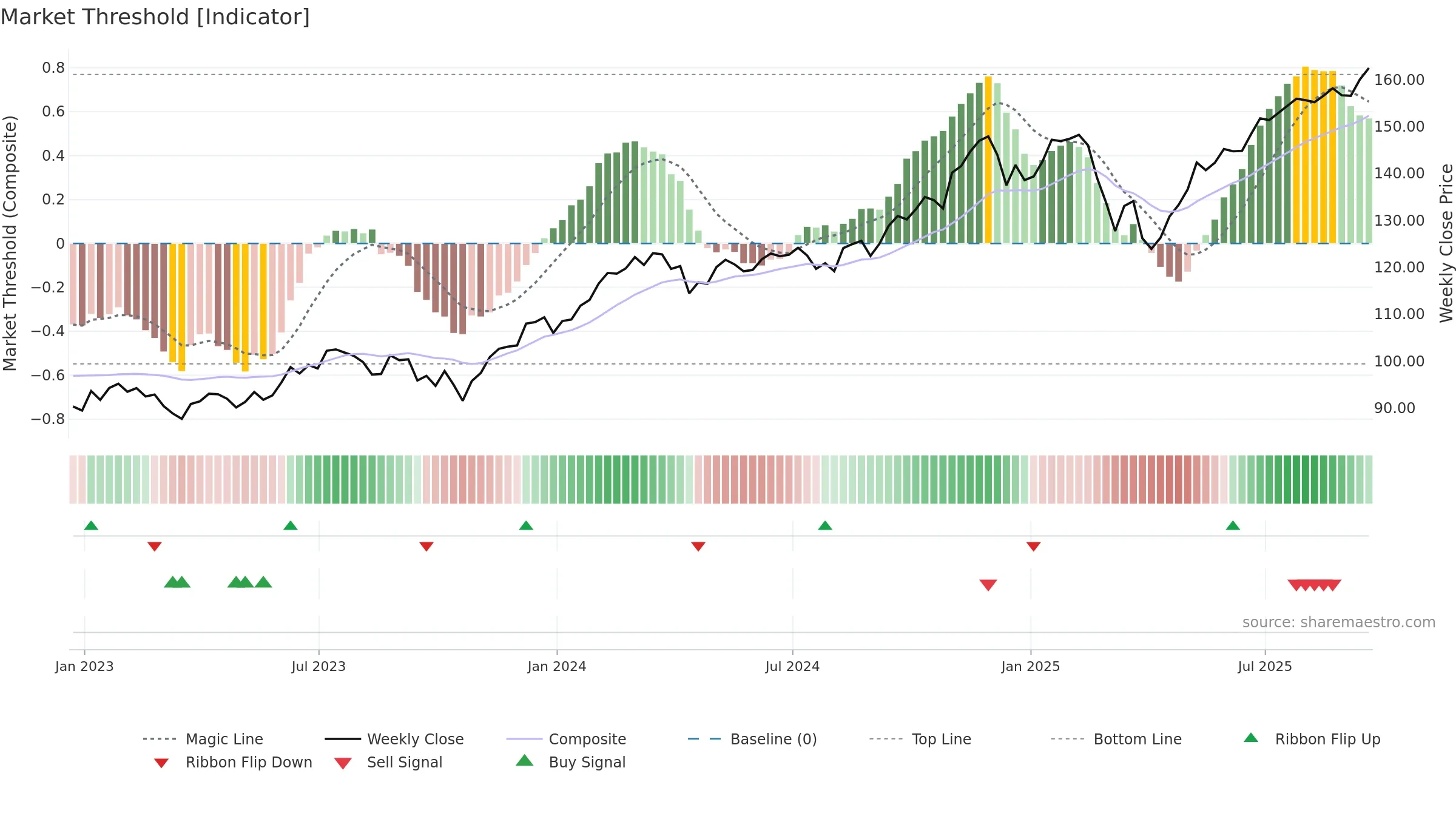Click the Jan 2023 x-axis label
Viewport: 1456px width, 819px height.
84,666
